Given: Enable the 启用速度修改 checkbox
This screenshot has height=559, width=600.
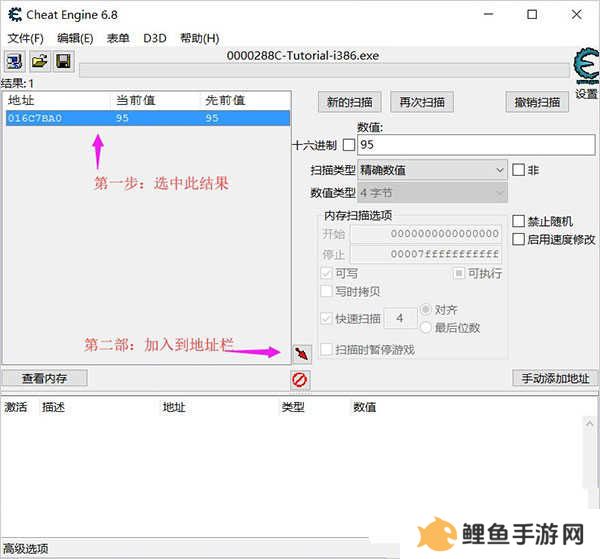Looking at the screenshot, I should click(518, 240).
